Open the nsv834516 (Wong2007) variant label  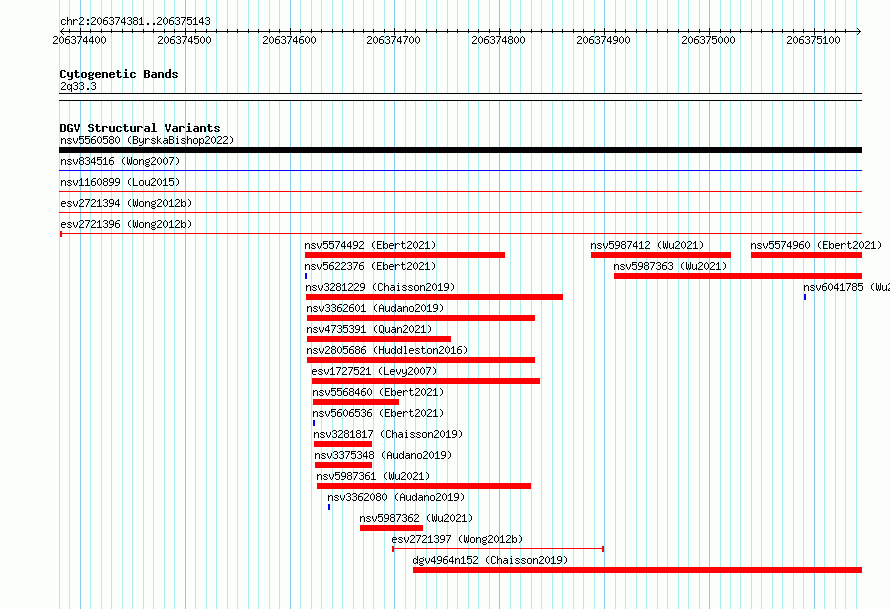[x=120, y=161]
